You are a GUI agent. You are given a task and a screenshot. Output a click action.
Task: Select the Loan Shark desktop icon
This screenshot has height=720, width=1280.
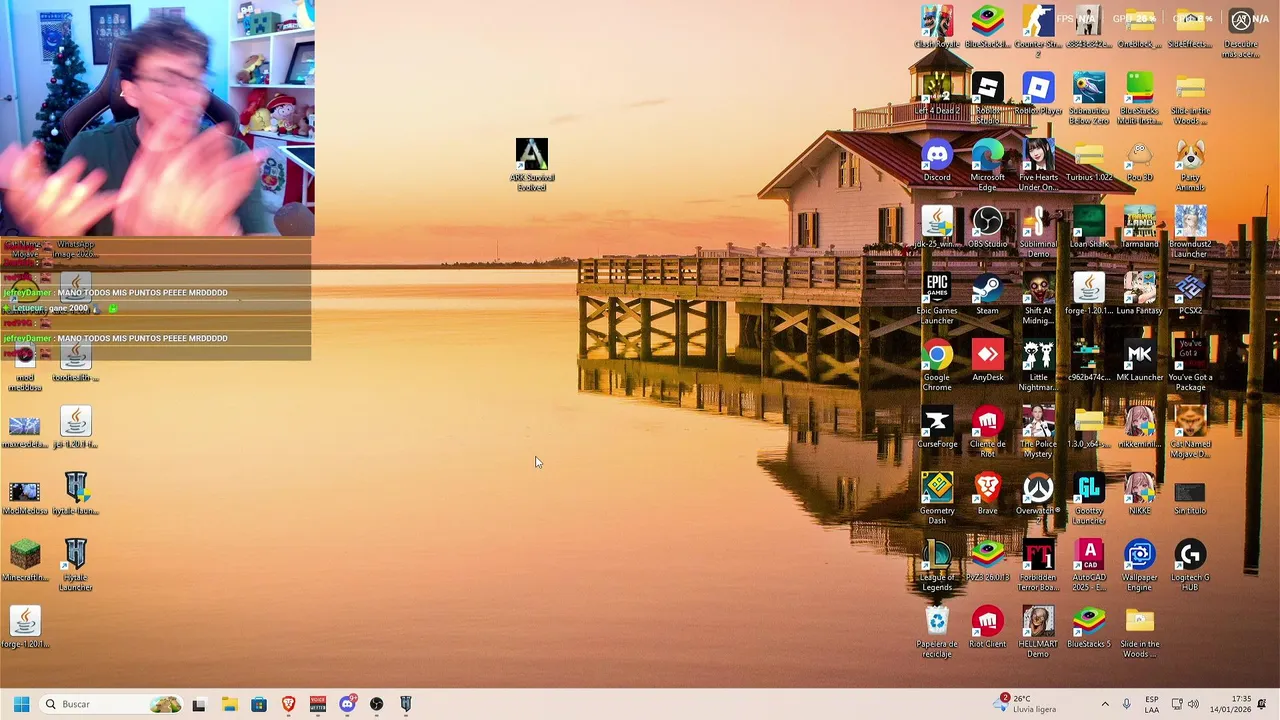click(1089, 229)
